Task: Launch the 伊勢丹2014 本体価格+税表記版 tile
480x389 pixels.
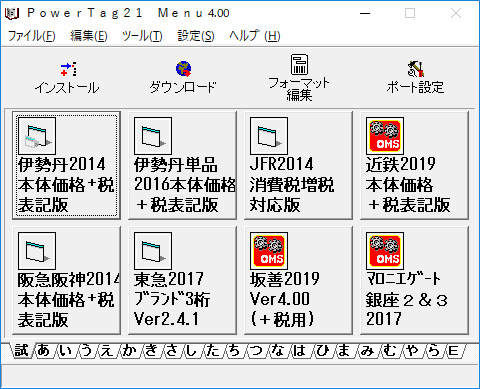Action: point(66,166)
